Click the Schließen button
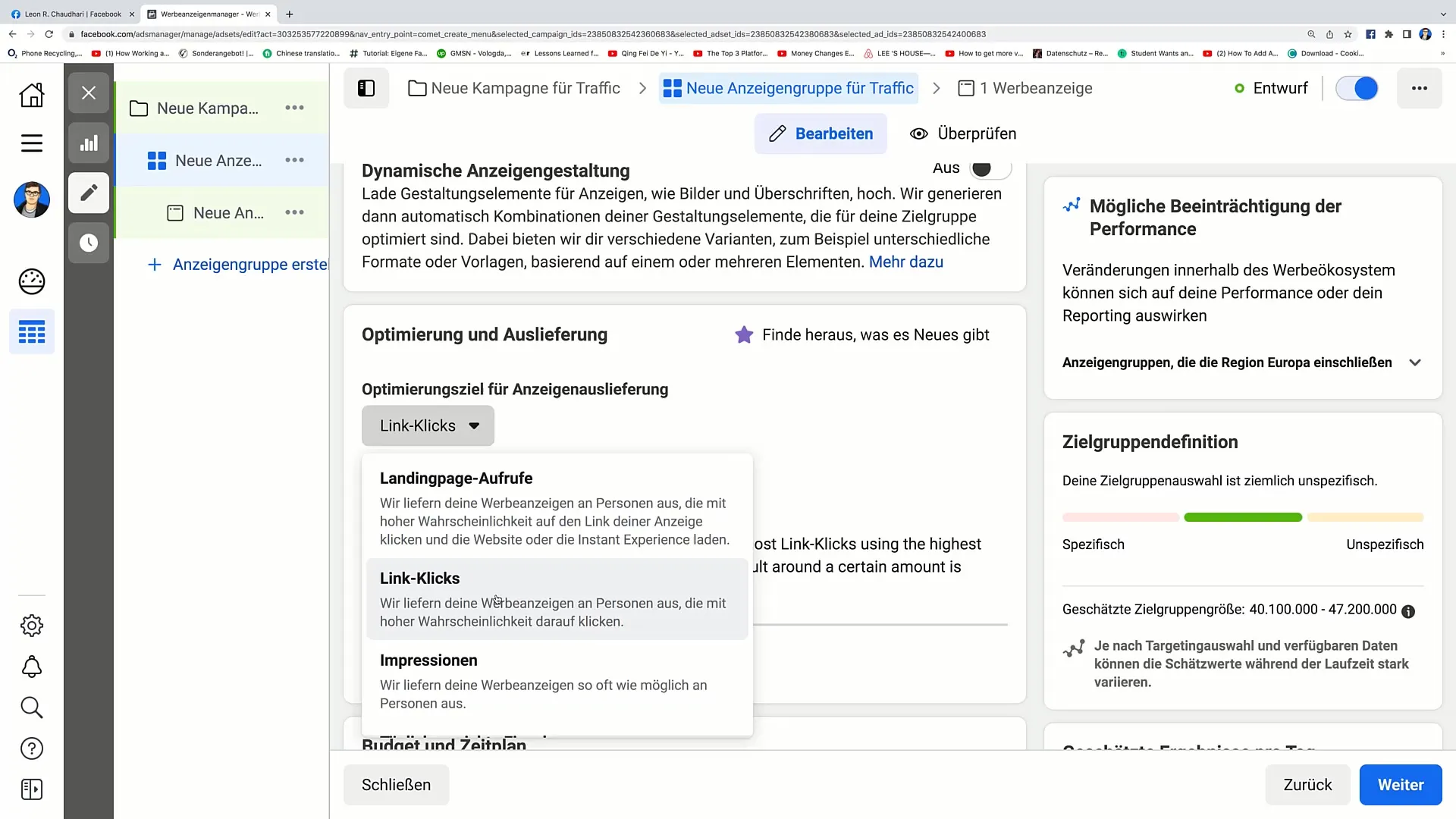The image size is (1456, 819). [396, 785]
